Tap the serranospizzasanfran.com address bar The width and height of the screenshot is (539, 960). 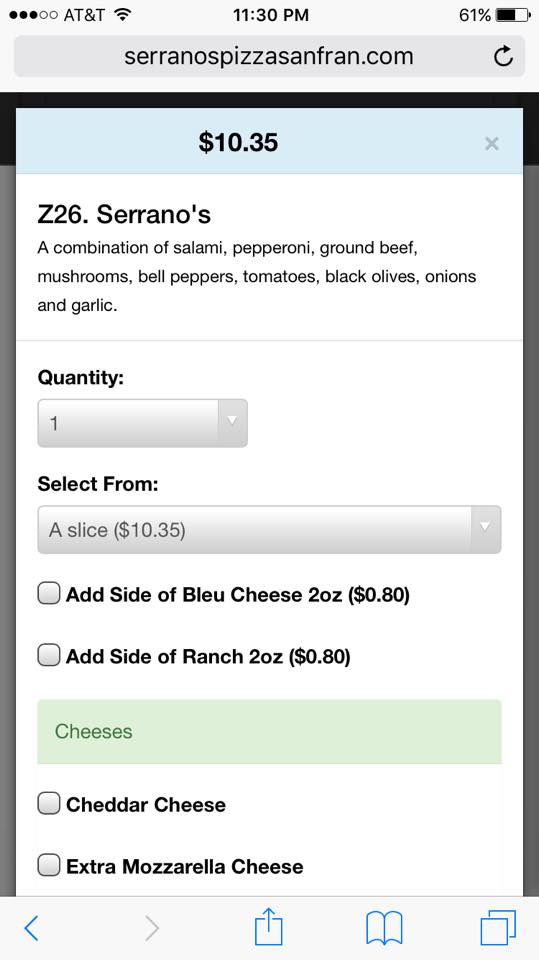(270, 56)
